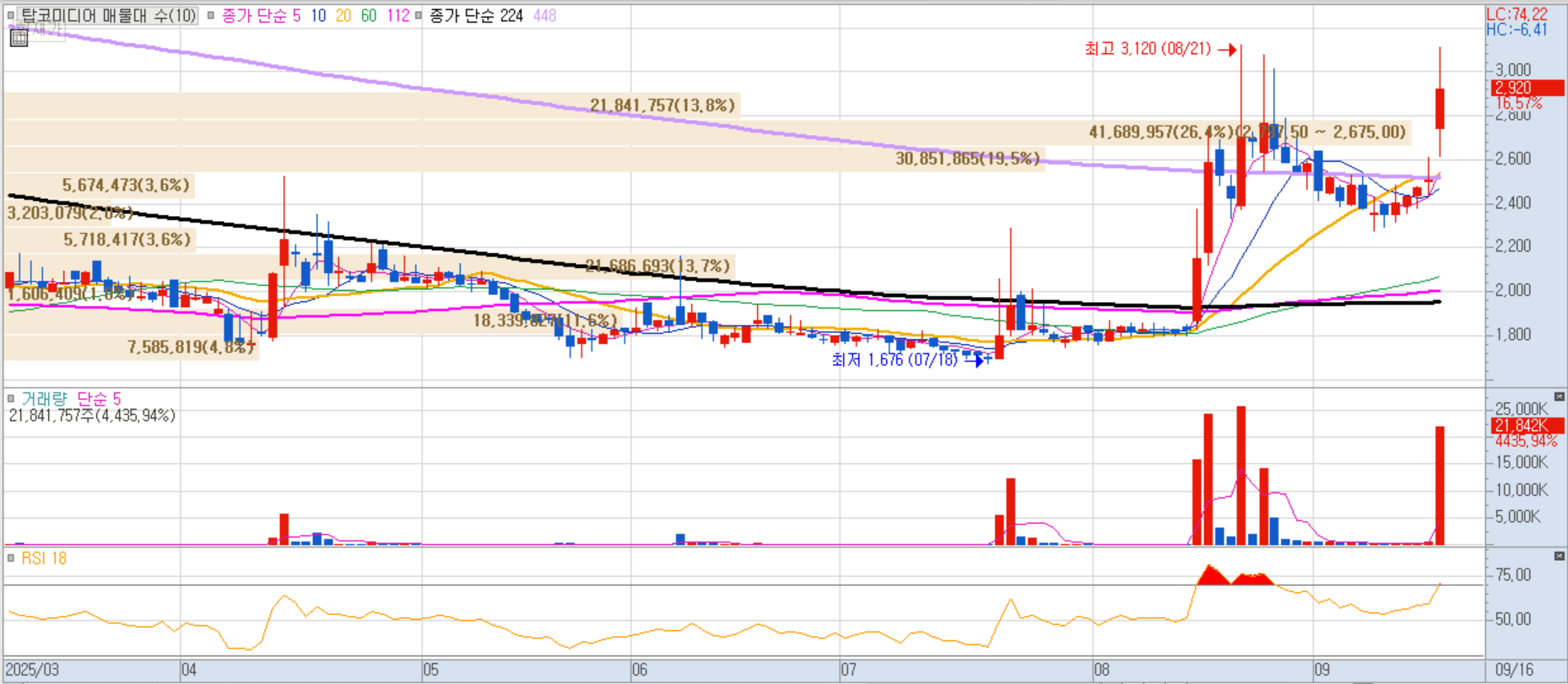
Task: Select the RSI 18 indicator label
Action: click(x=44, y=557)
